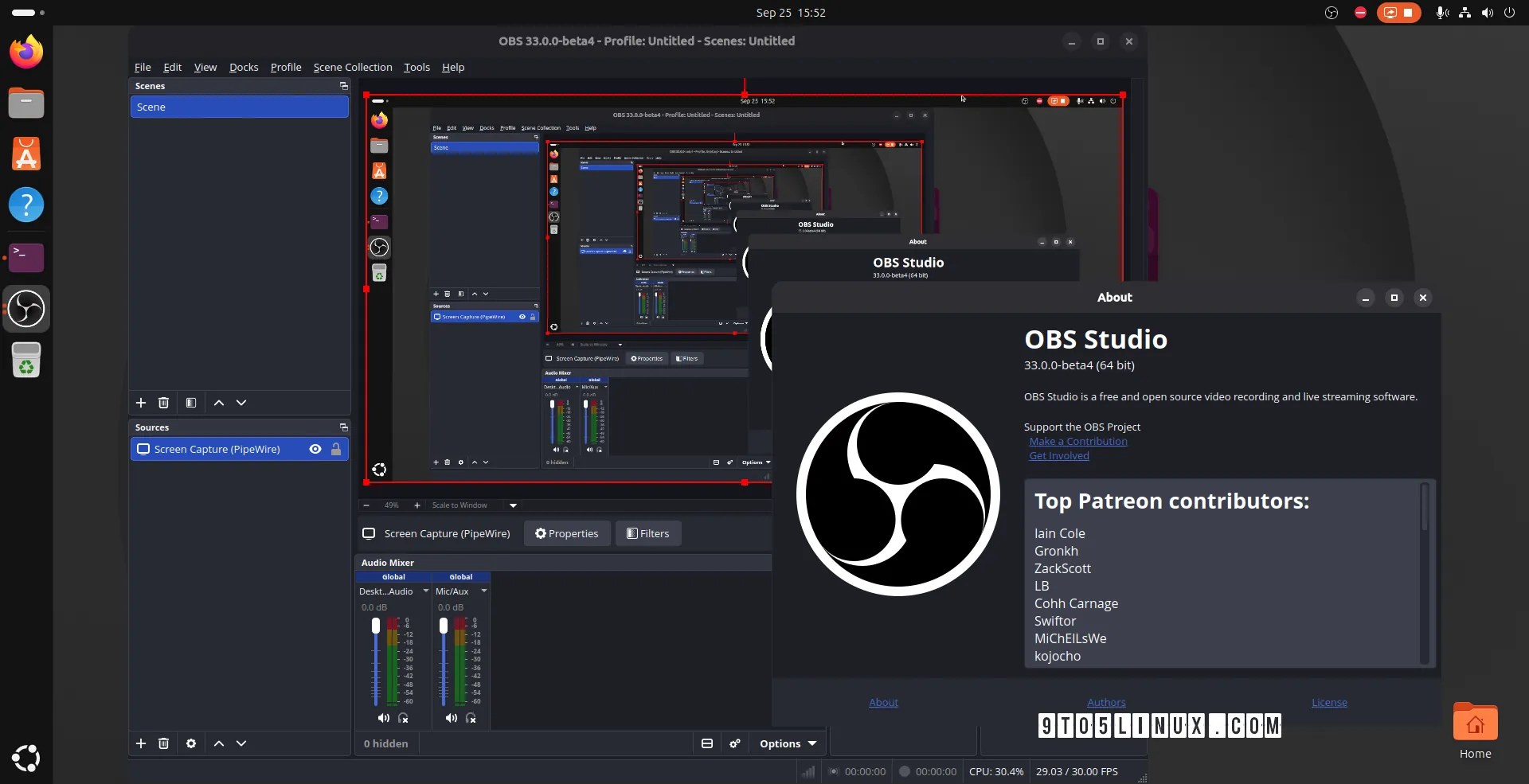Click the do-not-disturb red icon in top bar
1529x784 pixels.
[1360, 13]
